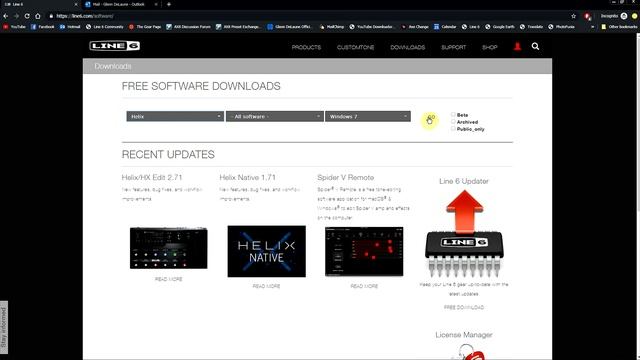Image resolution: width=640 pixels, height=360 pixels.
Task: Open YouTube Downloader bookmark
Action: coord(371,27)
